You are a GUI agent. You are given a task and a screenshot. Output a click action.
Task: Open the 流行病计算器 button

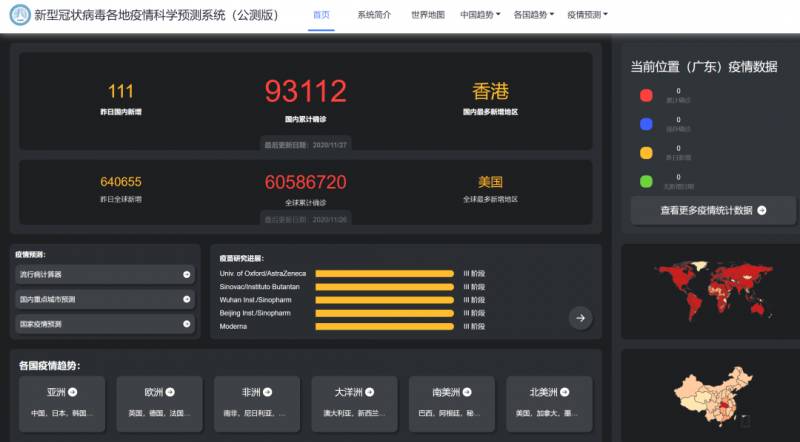(104, 273)
